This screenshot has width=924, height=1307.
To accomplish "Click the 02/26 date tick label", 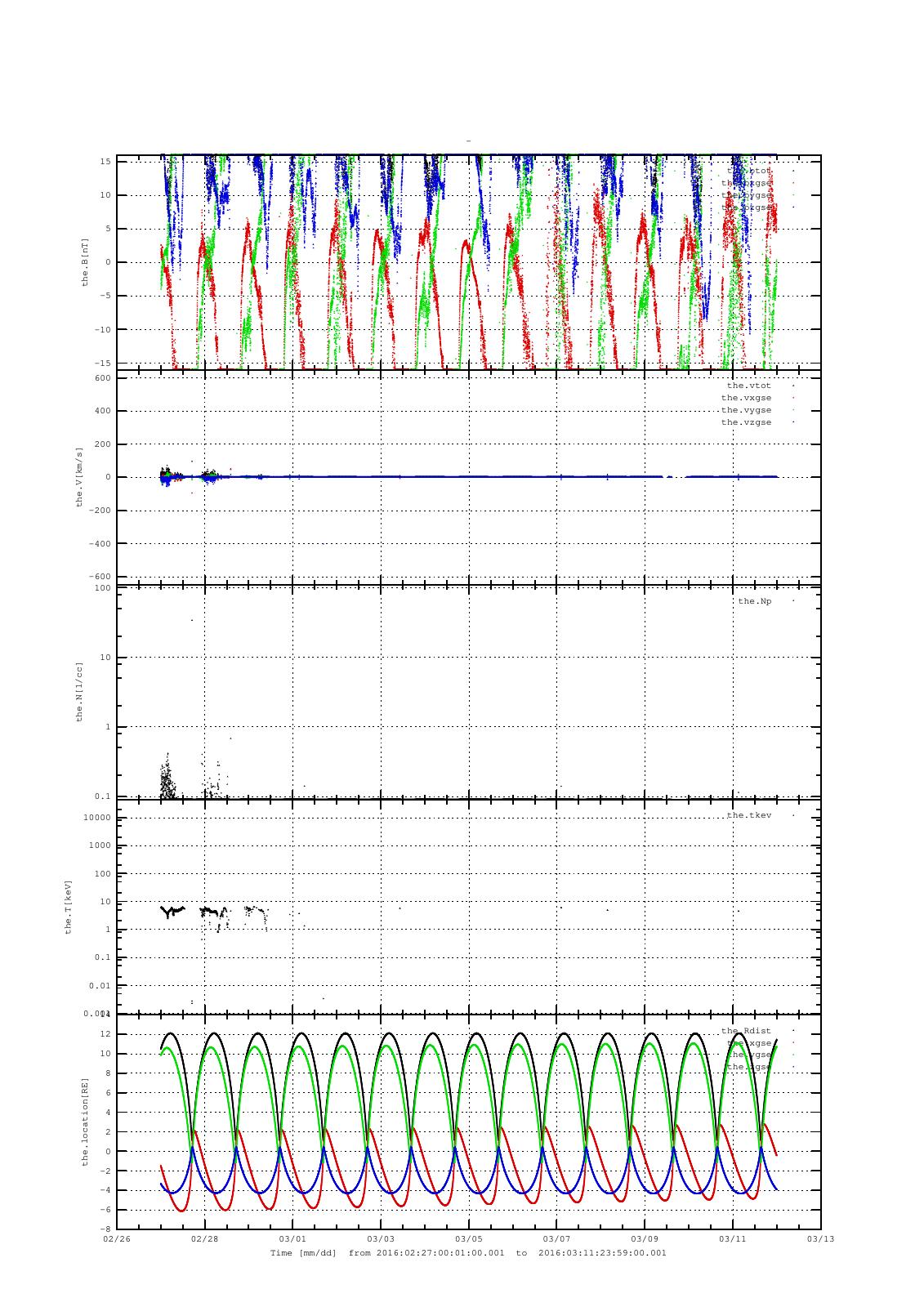I will [x=116, y=1238].
